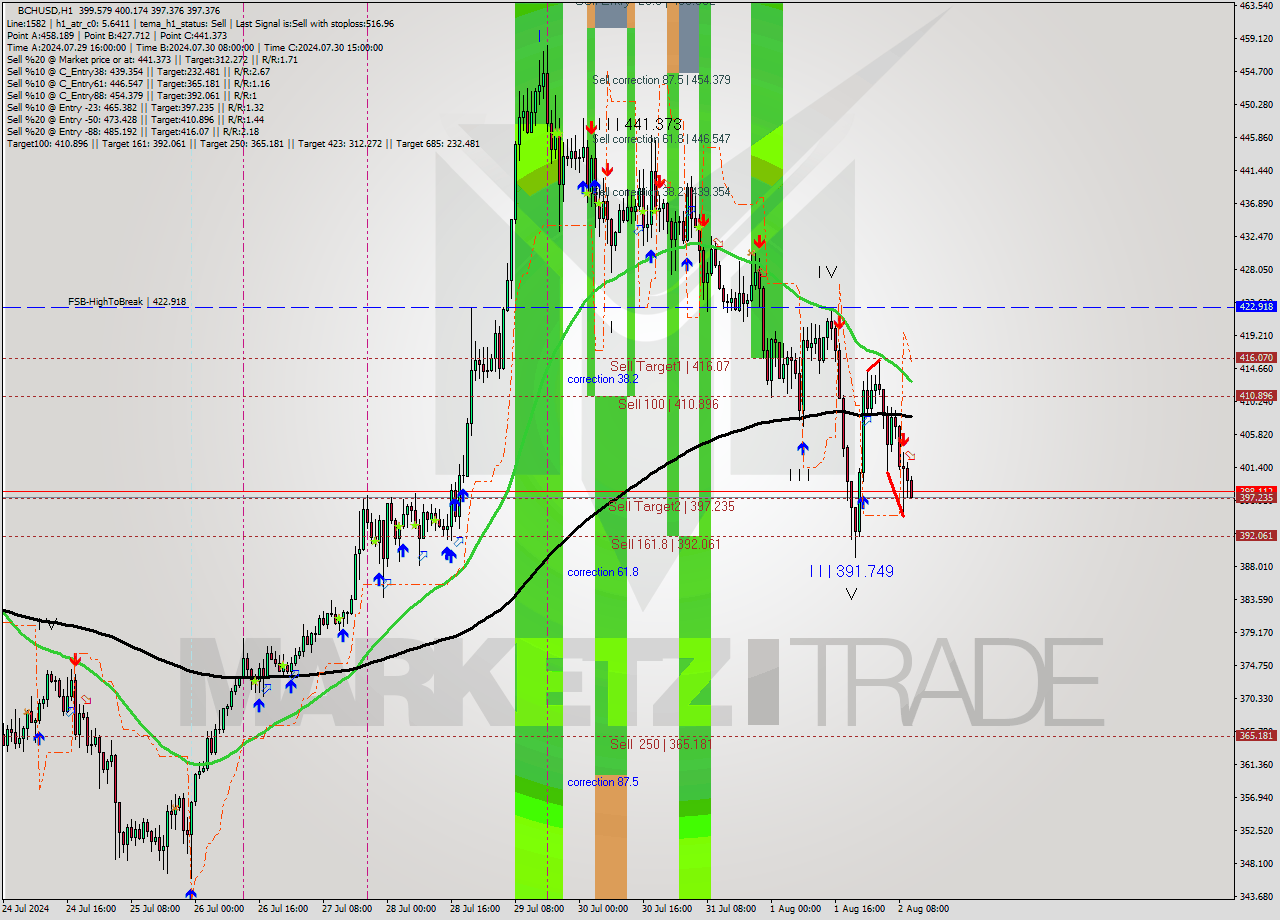Click the '30 Jul 16:00' time axis label
1280x920 pixels.
[666, 910]
